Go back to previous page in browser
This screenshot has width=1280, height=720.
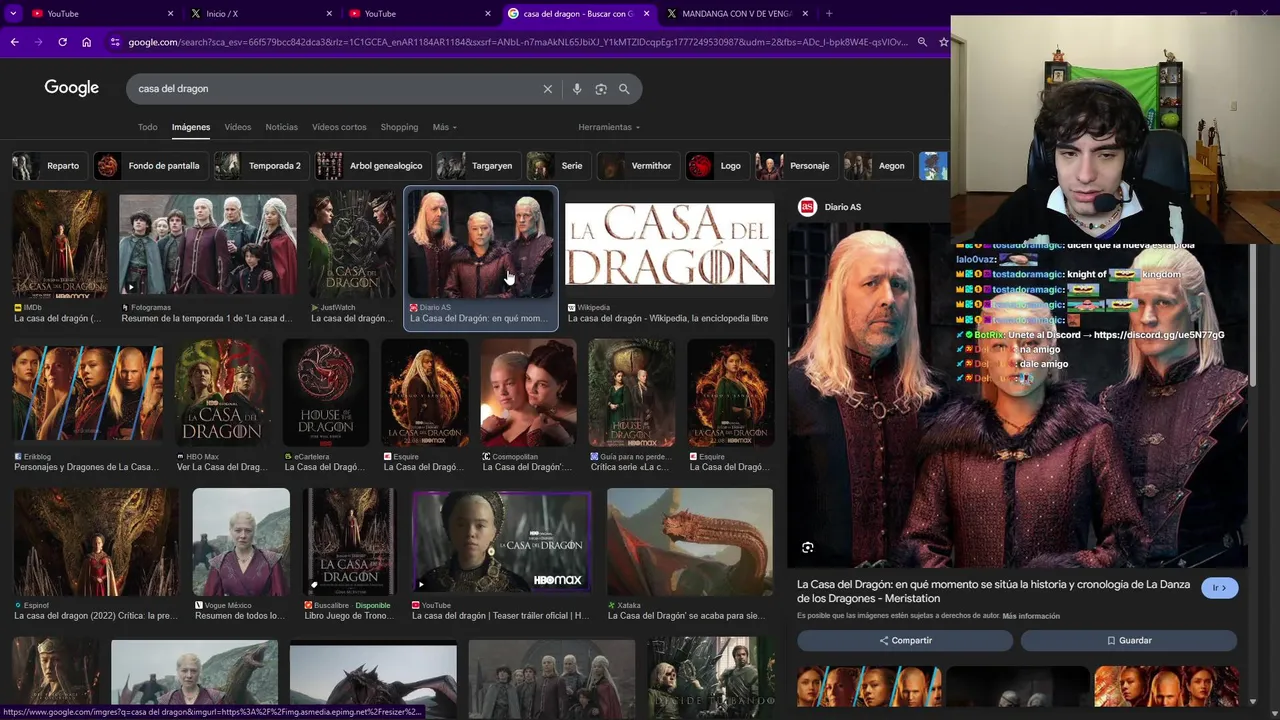point(14,42)
